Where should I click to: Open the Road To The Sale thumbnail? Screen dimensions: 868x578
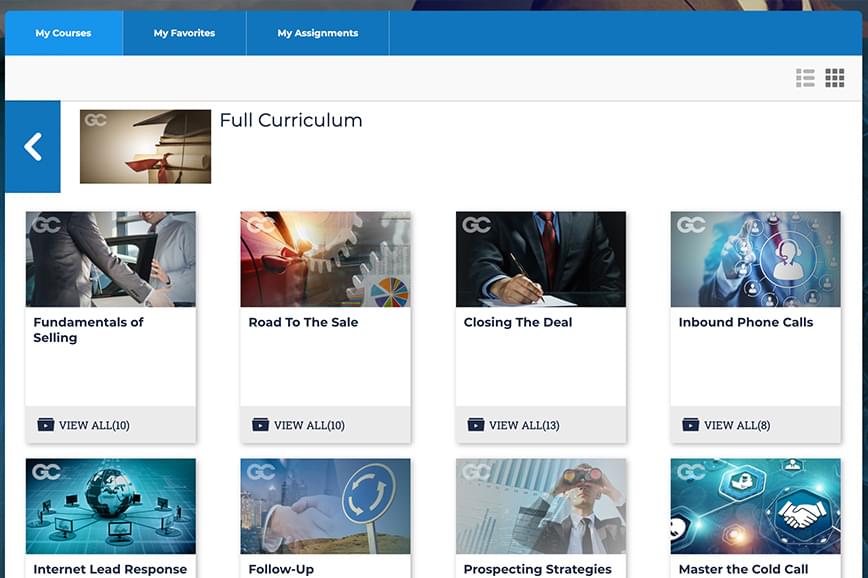point(326,259)
